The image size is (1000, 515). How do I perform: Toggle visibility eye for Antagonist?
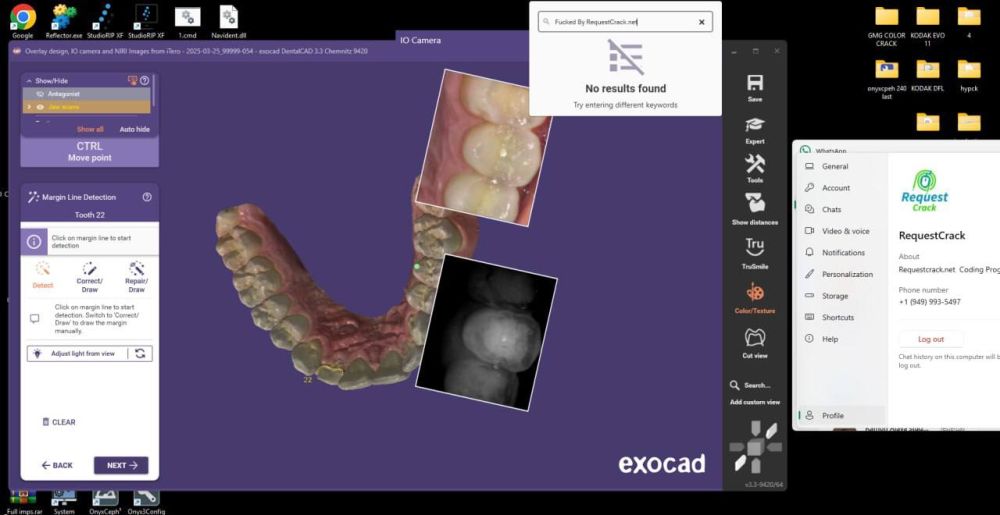pyautogui.click(x=40, y=94)
